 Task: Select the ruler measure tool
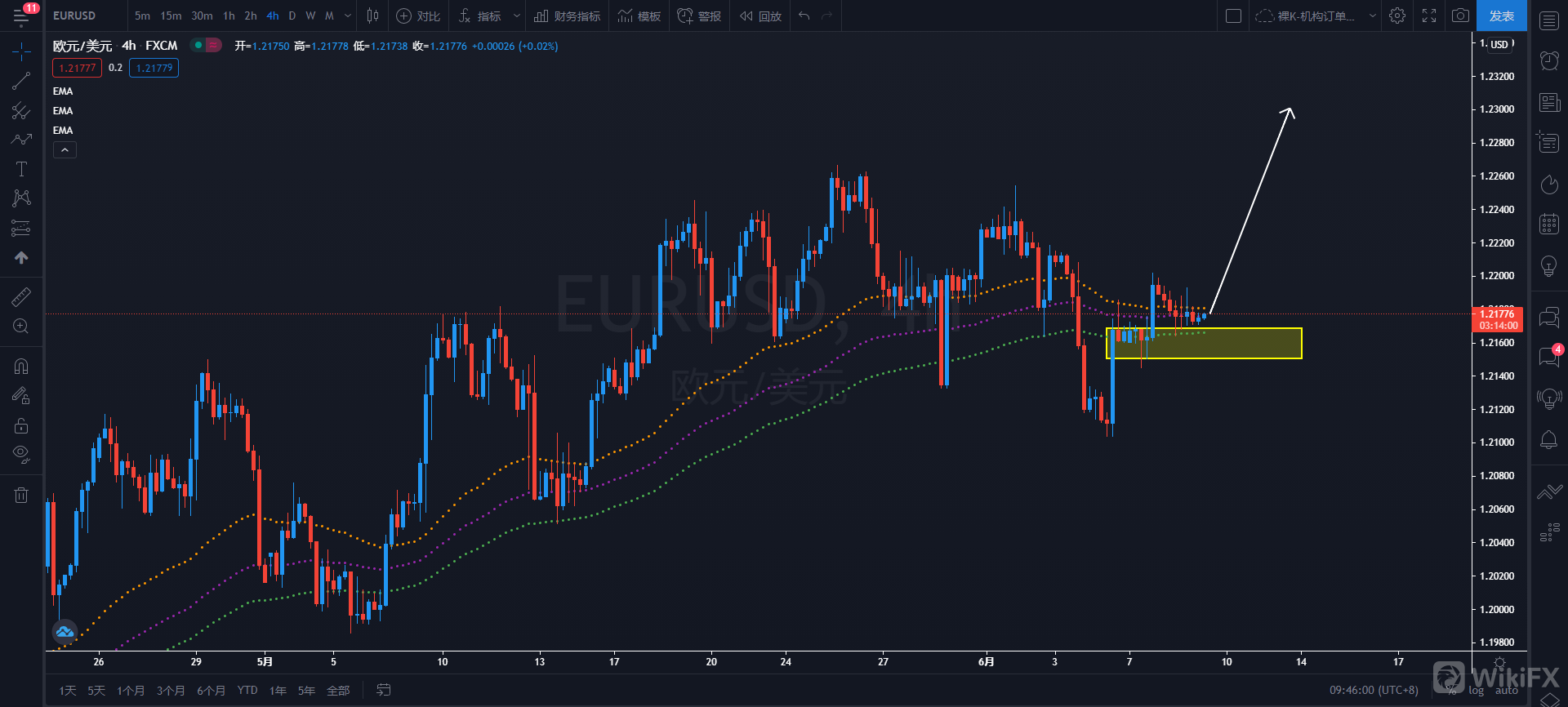(x=21, y=296)
